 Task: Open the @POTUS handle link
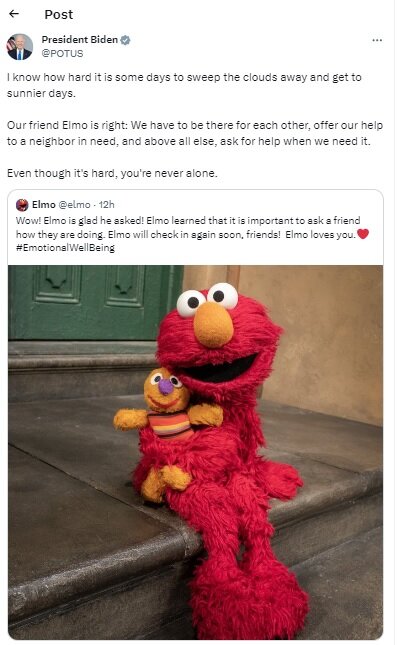[62, 53]
